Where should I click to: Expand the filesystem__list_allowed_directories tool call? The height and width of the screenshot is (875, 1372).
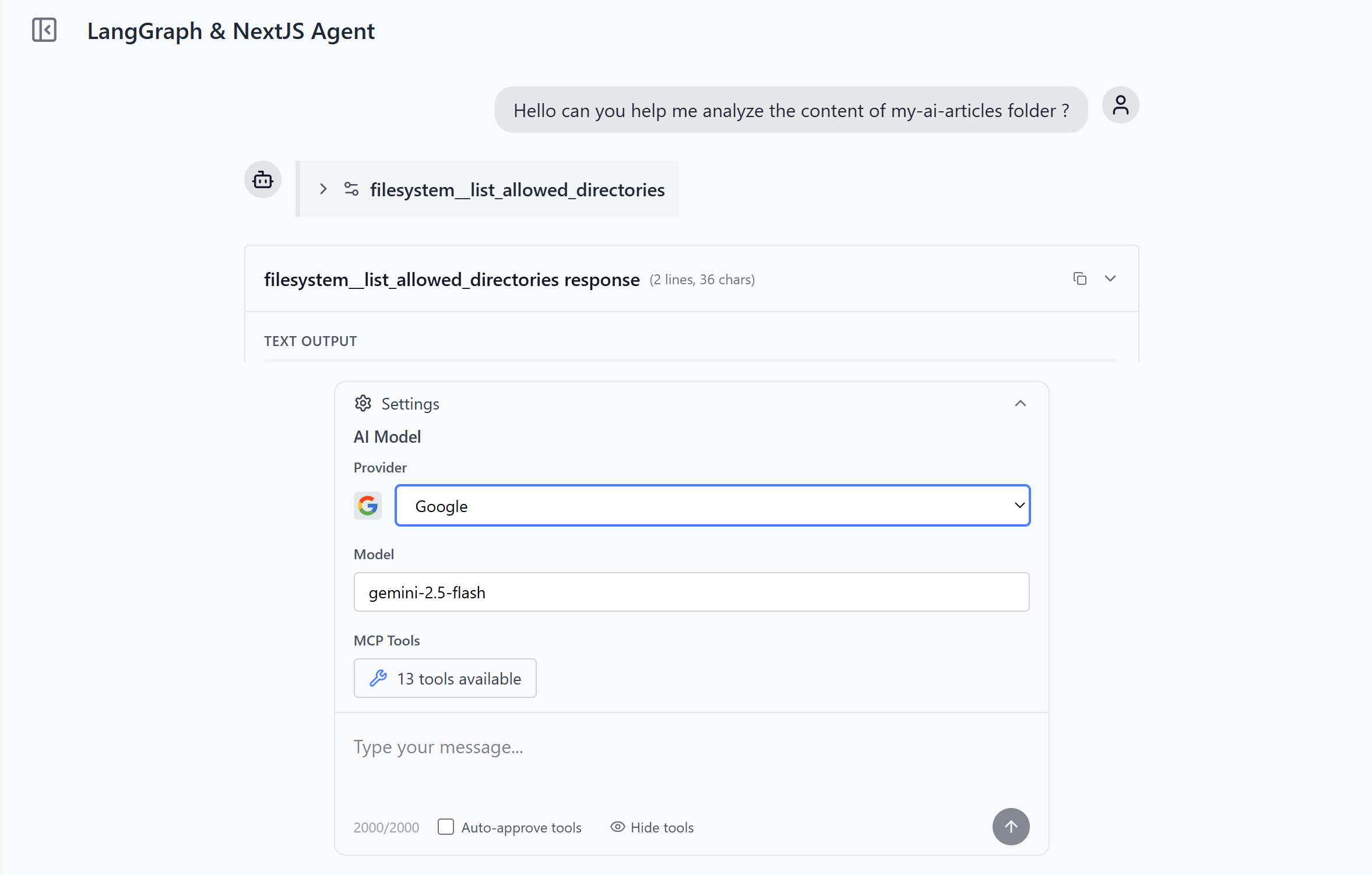(x=323, y=189)
